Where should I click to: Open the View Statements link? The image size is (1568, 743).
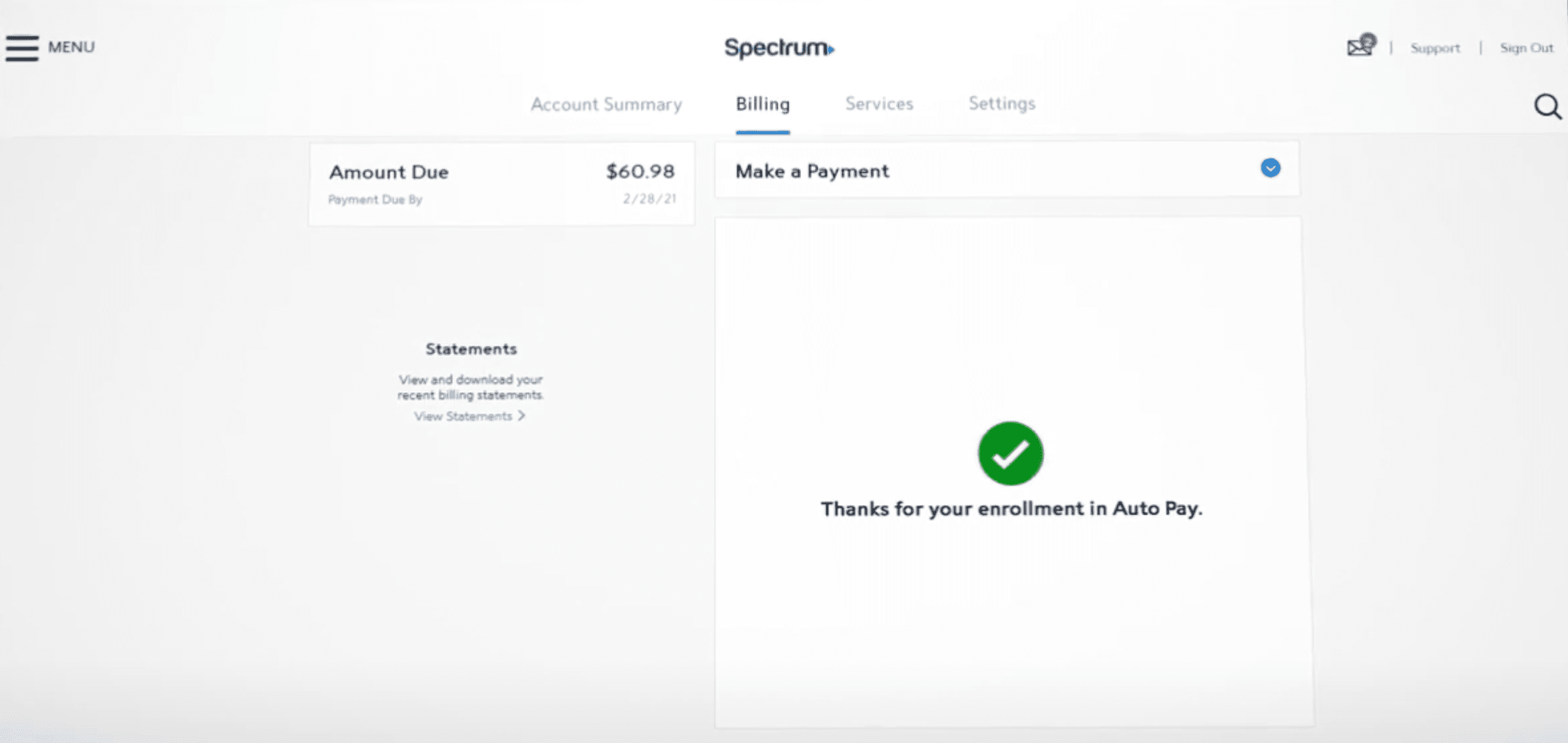point(463,416)
